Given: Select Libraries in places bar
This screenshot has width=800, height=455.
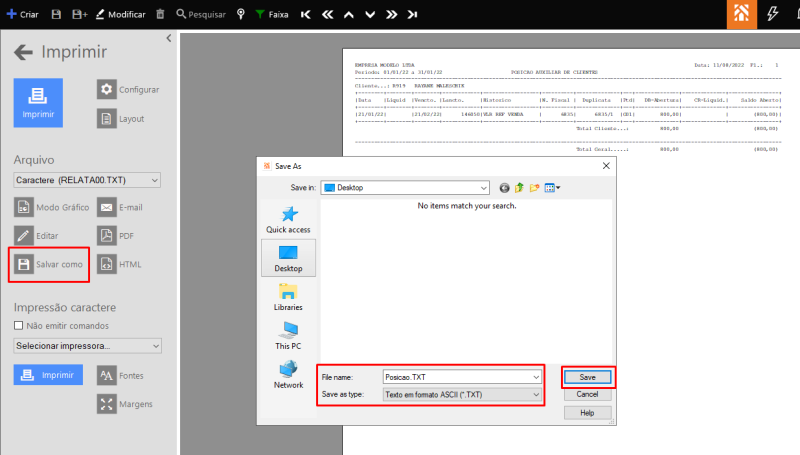Looking at the screenshot, I should pyautogui.click(x=288, y=297).
